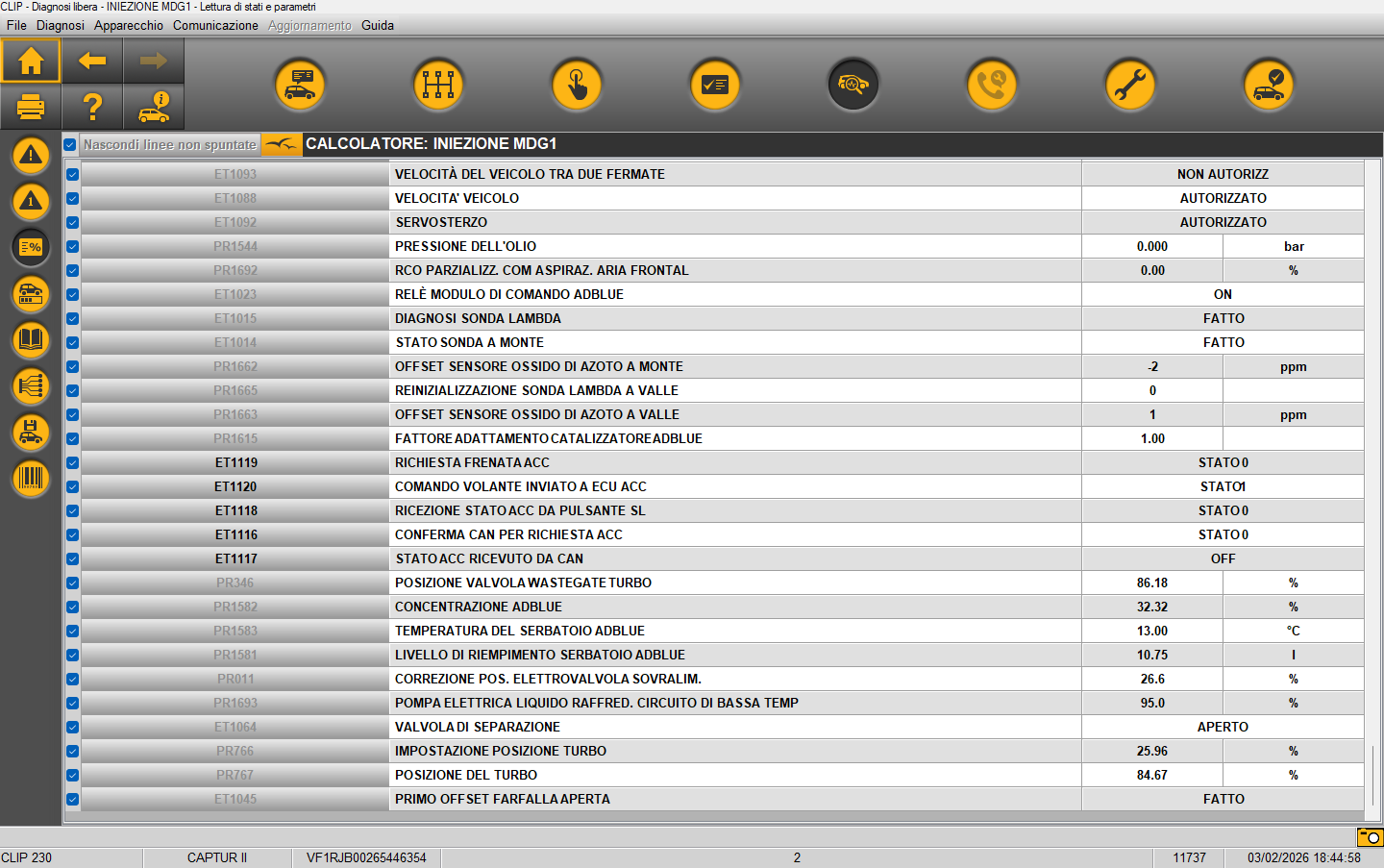Click the printer icon
Viewport: 1384px width, 868px height.
point(31,107)
